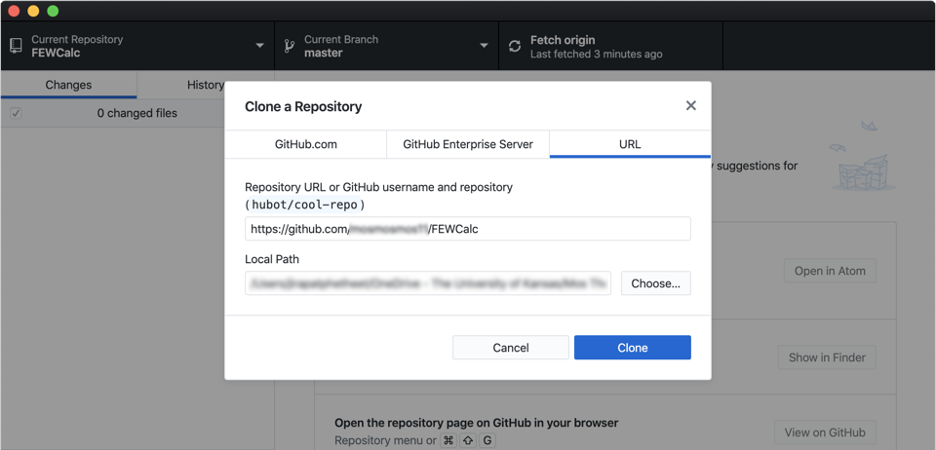The width and height of the screenshot is (936, 450).
Task: Click the green macOS zoom window button
Action: [x=53, y=11]
